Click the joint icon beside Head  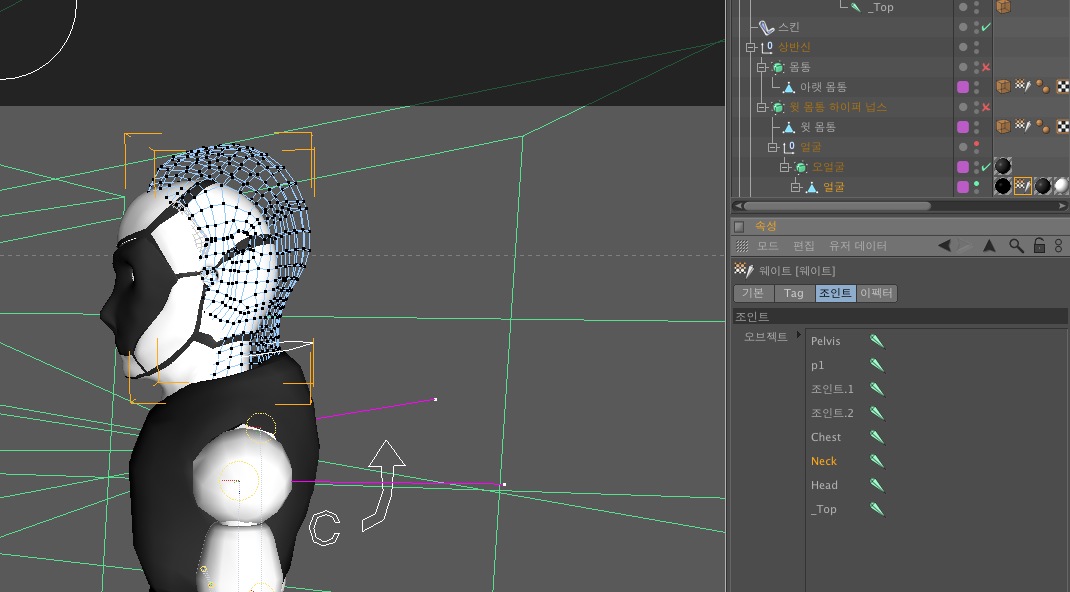coord(876,485)
